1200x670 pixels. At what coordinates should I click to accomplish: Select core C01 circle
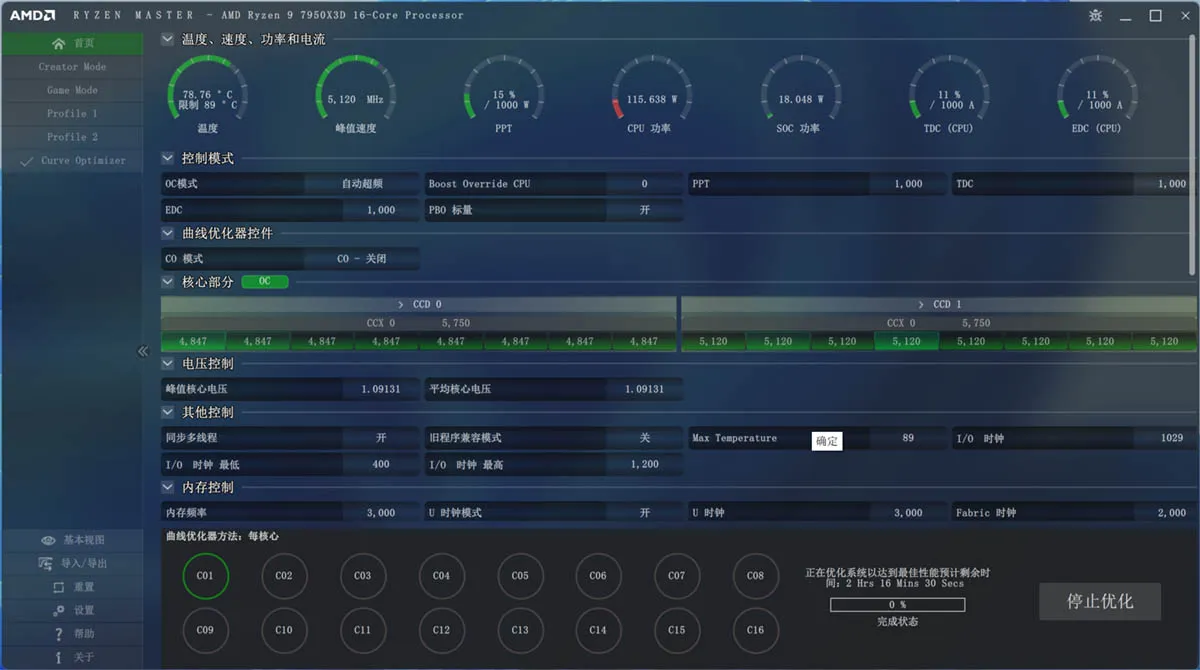tap(205, 576)
